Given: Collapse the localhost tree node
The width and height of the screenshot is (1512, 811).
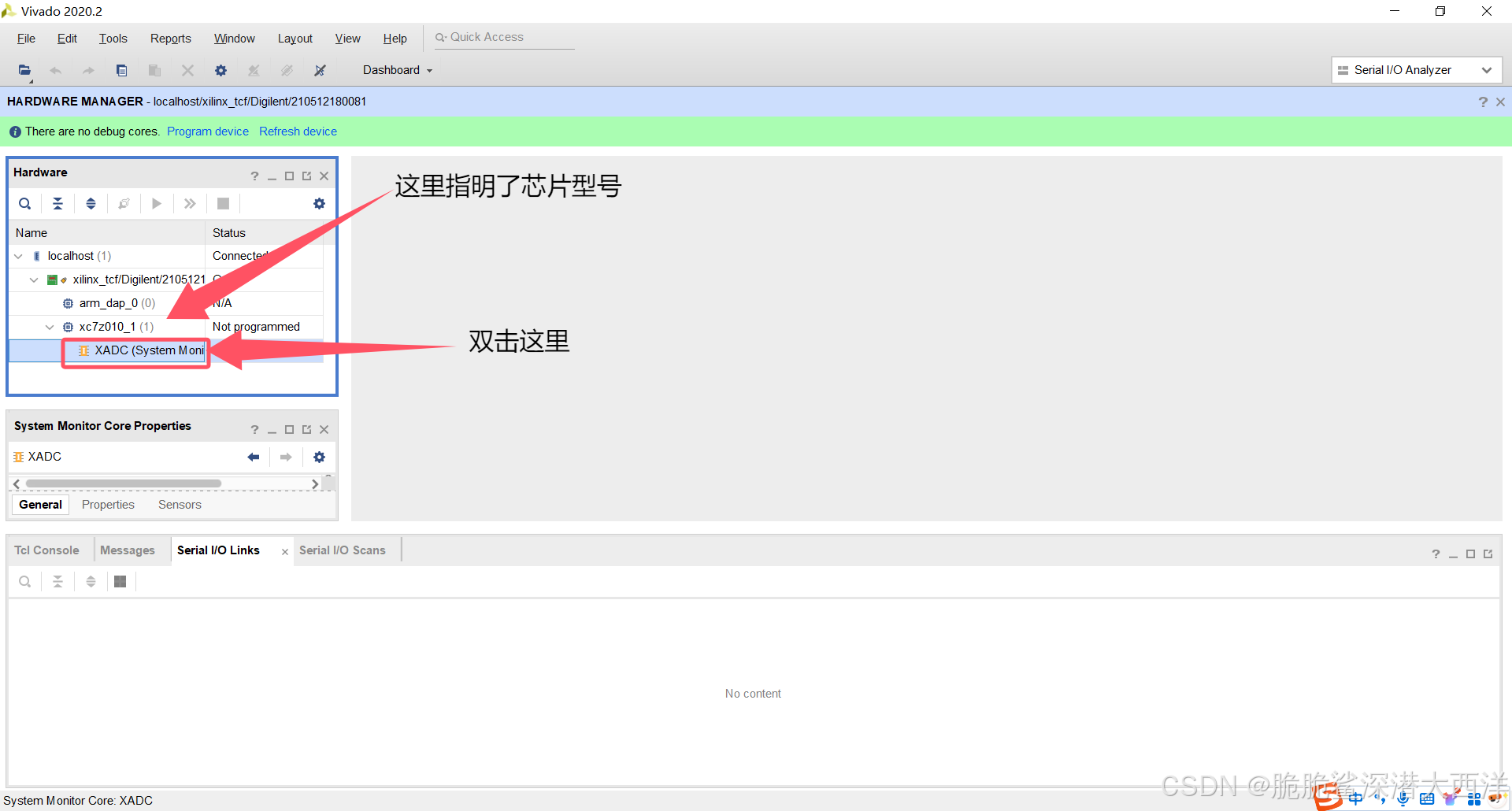Looking at the screenshot, I should pos(18,256).
